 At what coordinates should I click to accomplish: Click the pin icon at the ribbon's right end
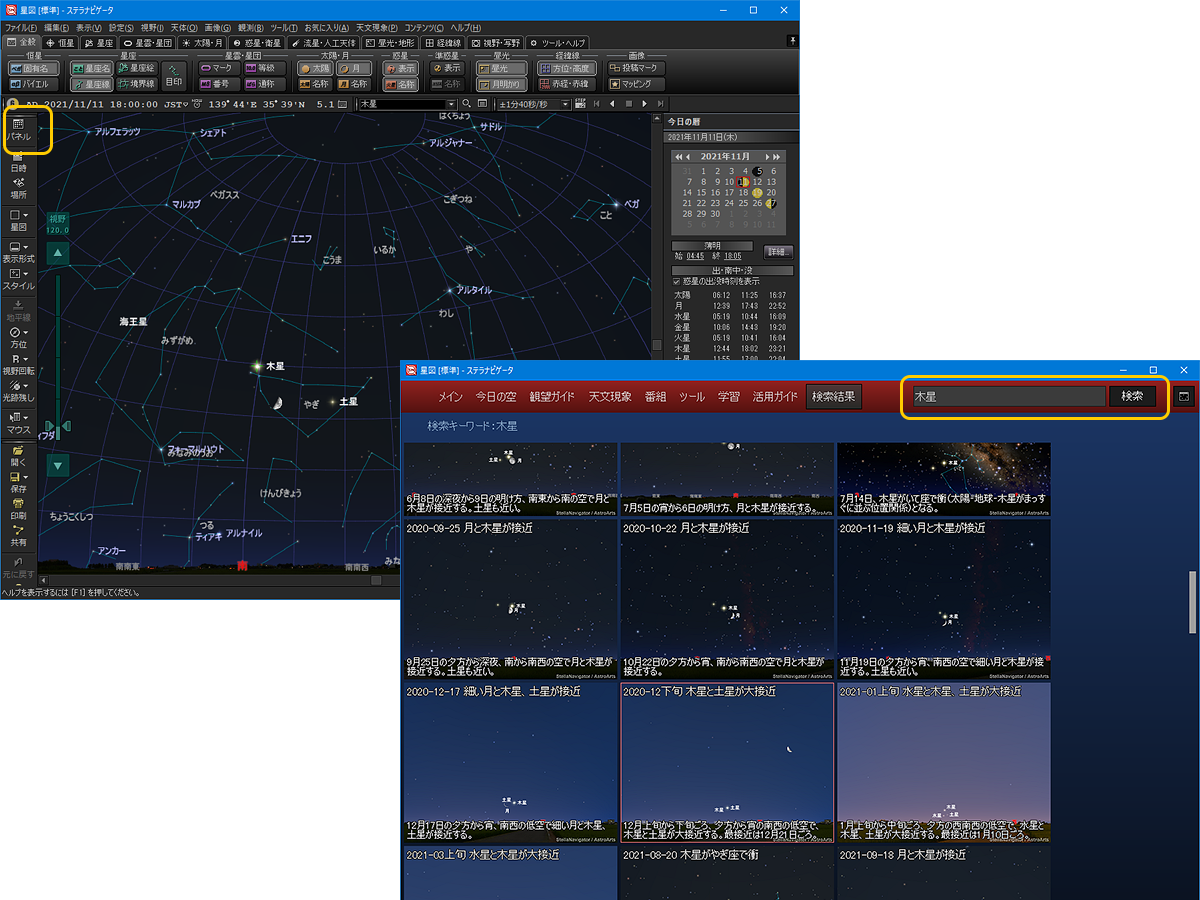click(x=792, y=39)
